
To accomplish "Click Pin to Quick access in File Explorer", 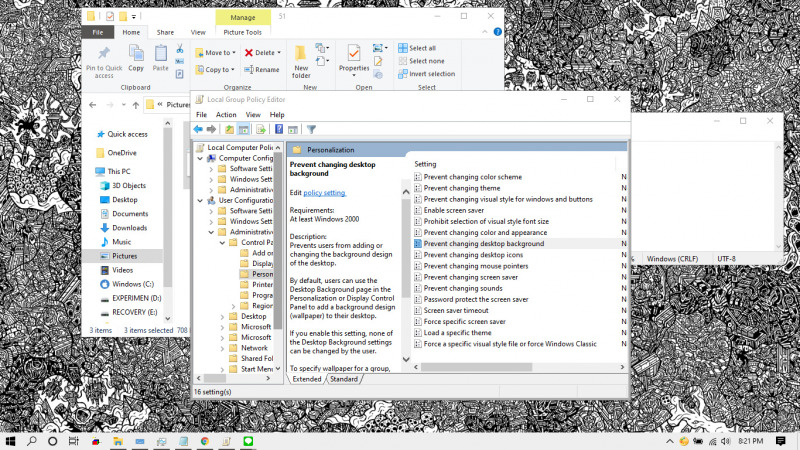I will [x=104, y=62].
